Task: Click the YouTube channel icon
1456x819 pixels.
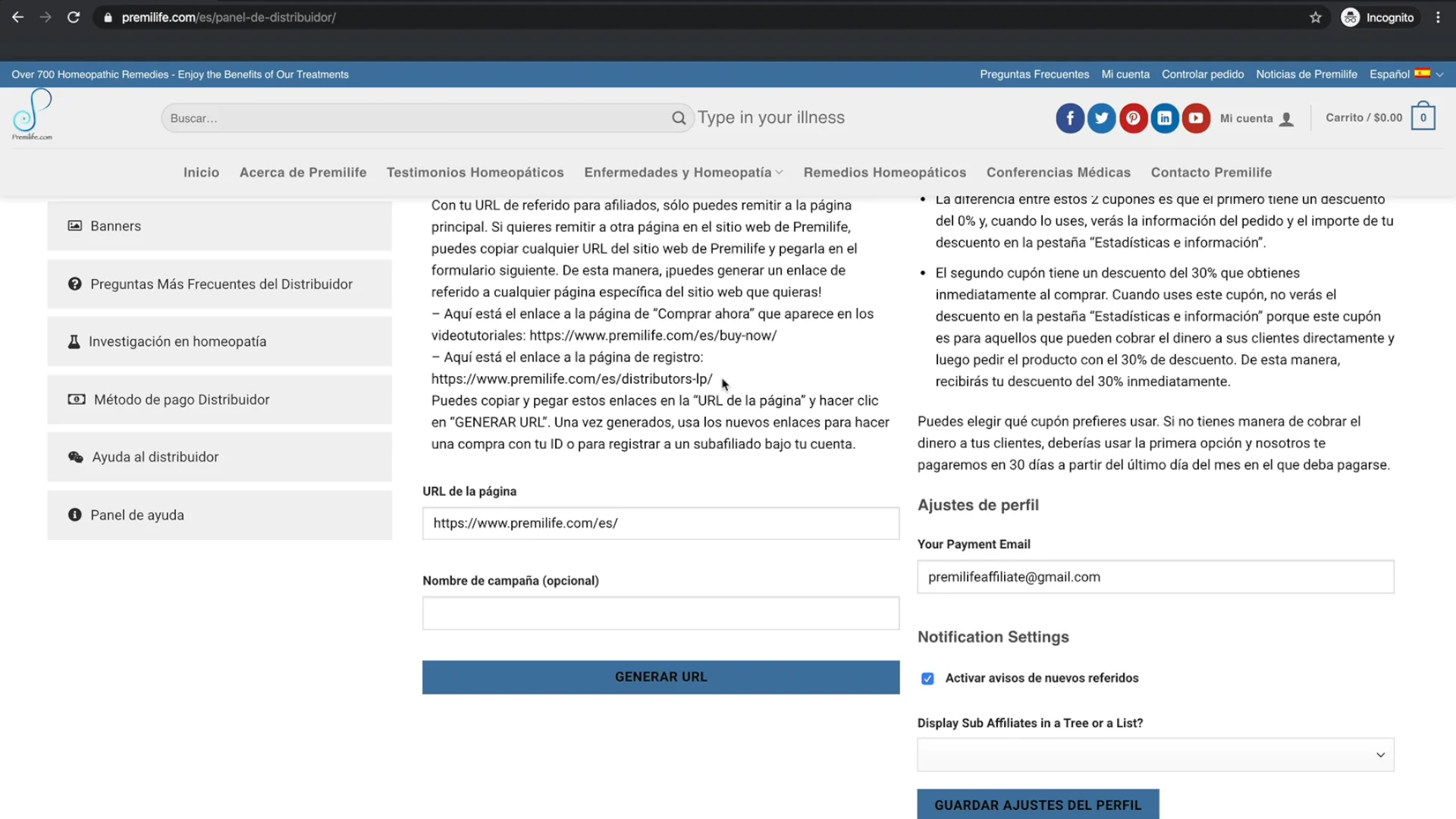Action: [x=1196, y=118]
